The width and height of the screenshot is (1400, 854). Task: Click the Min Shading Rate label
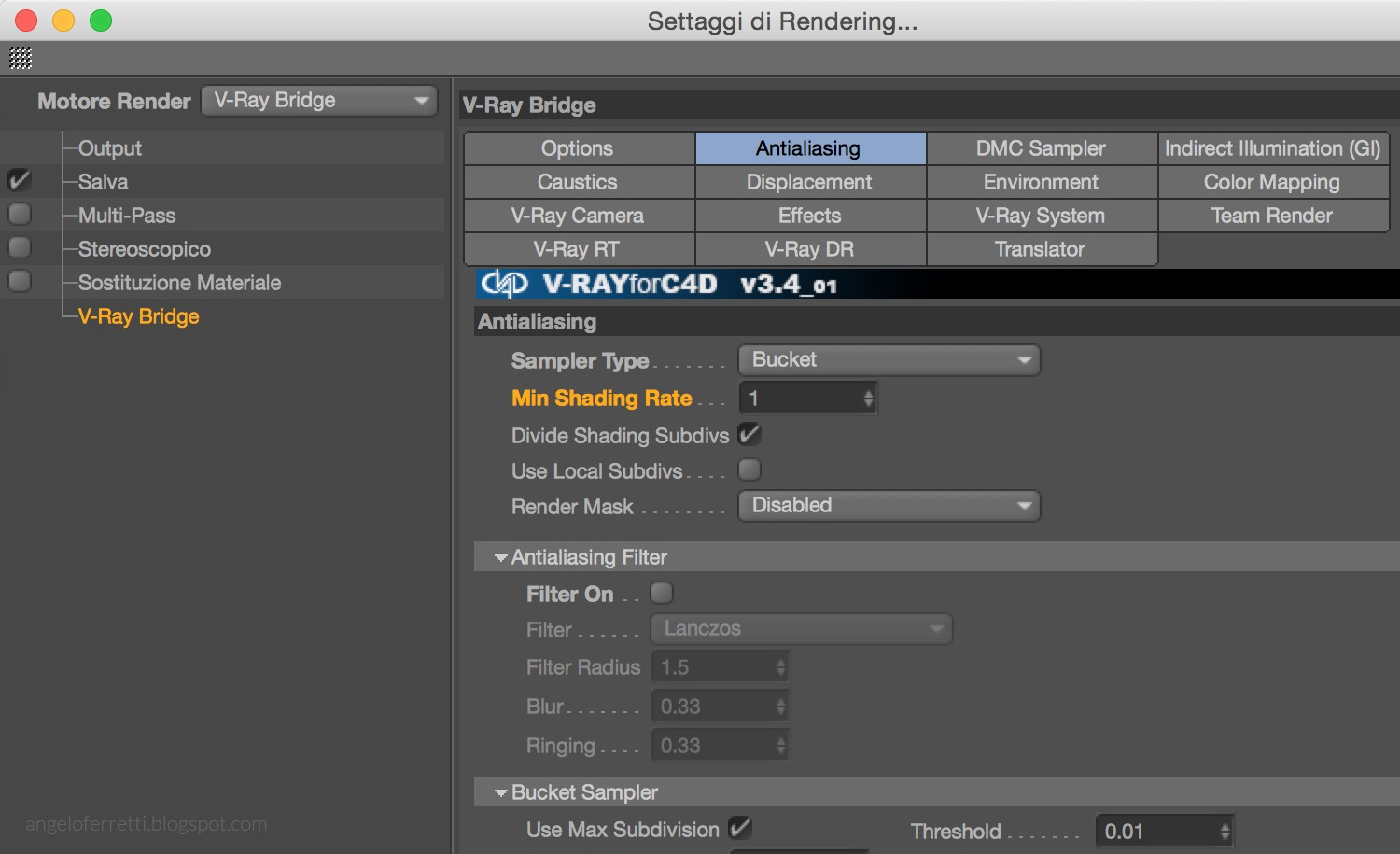(602, 399)
